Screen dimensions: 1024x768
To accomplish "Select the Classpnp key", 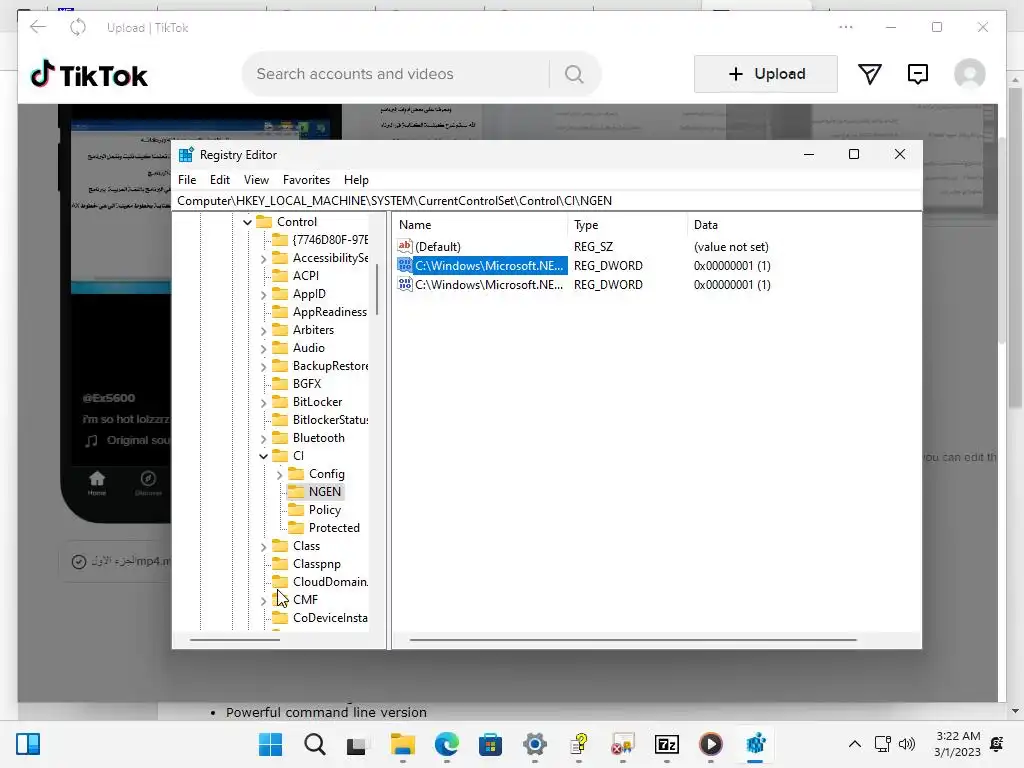I will point(316,564).
